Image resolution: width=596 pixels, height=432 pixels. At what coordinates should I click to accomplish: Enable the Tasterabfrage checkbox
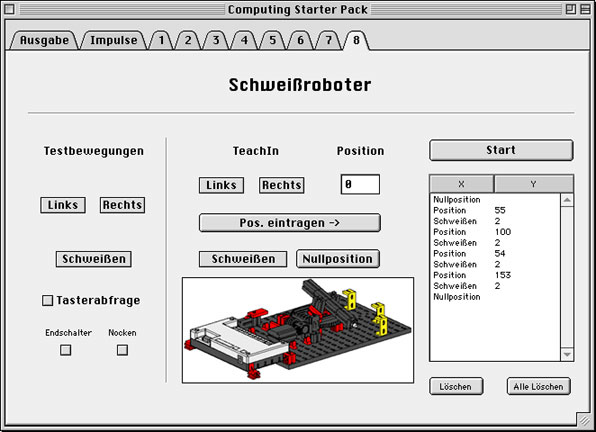47,300
